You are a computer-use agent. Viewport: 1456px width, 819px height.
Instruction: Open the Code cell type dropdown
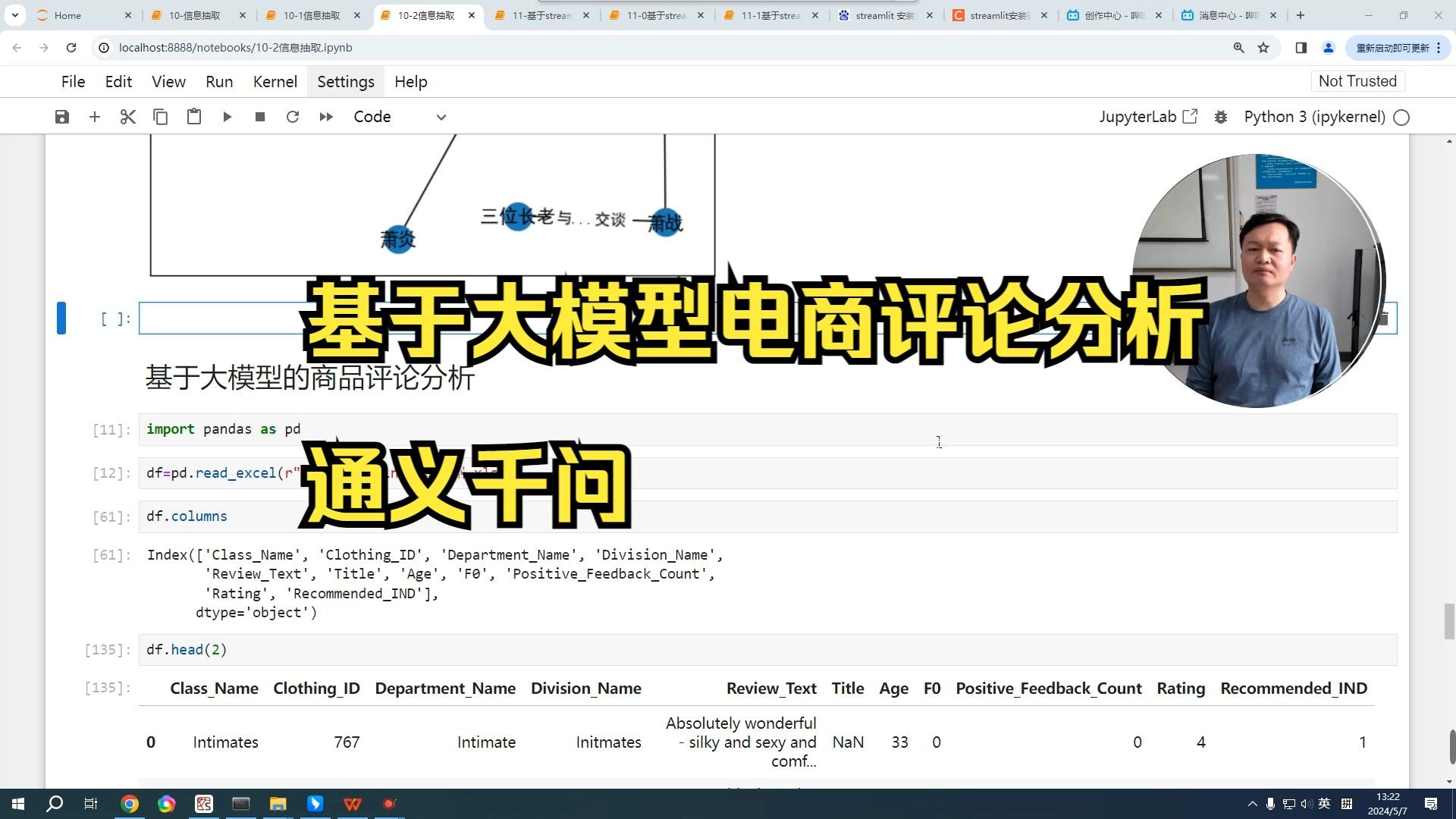point(400,117)
